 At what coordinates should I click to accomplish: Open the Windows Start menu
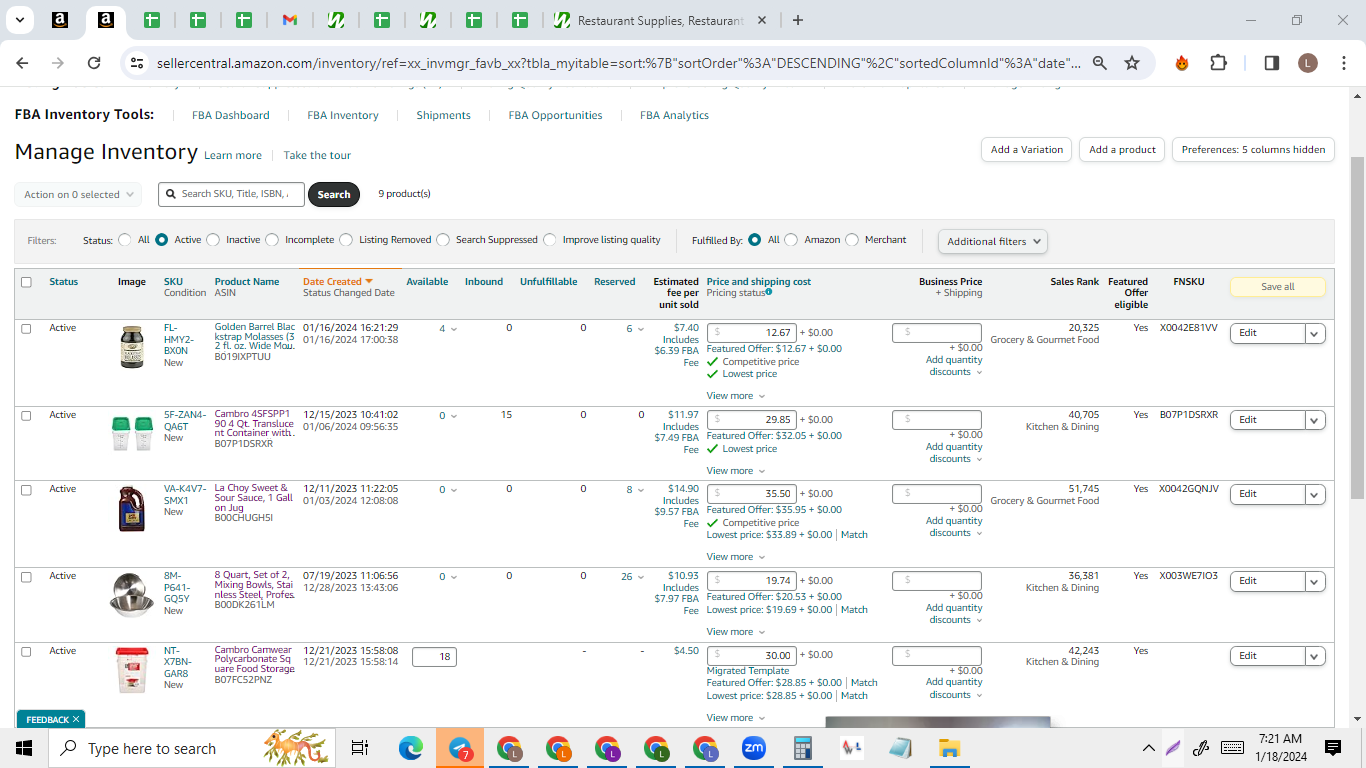point(24,748)
